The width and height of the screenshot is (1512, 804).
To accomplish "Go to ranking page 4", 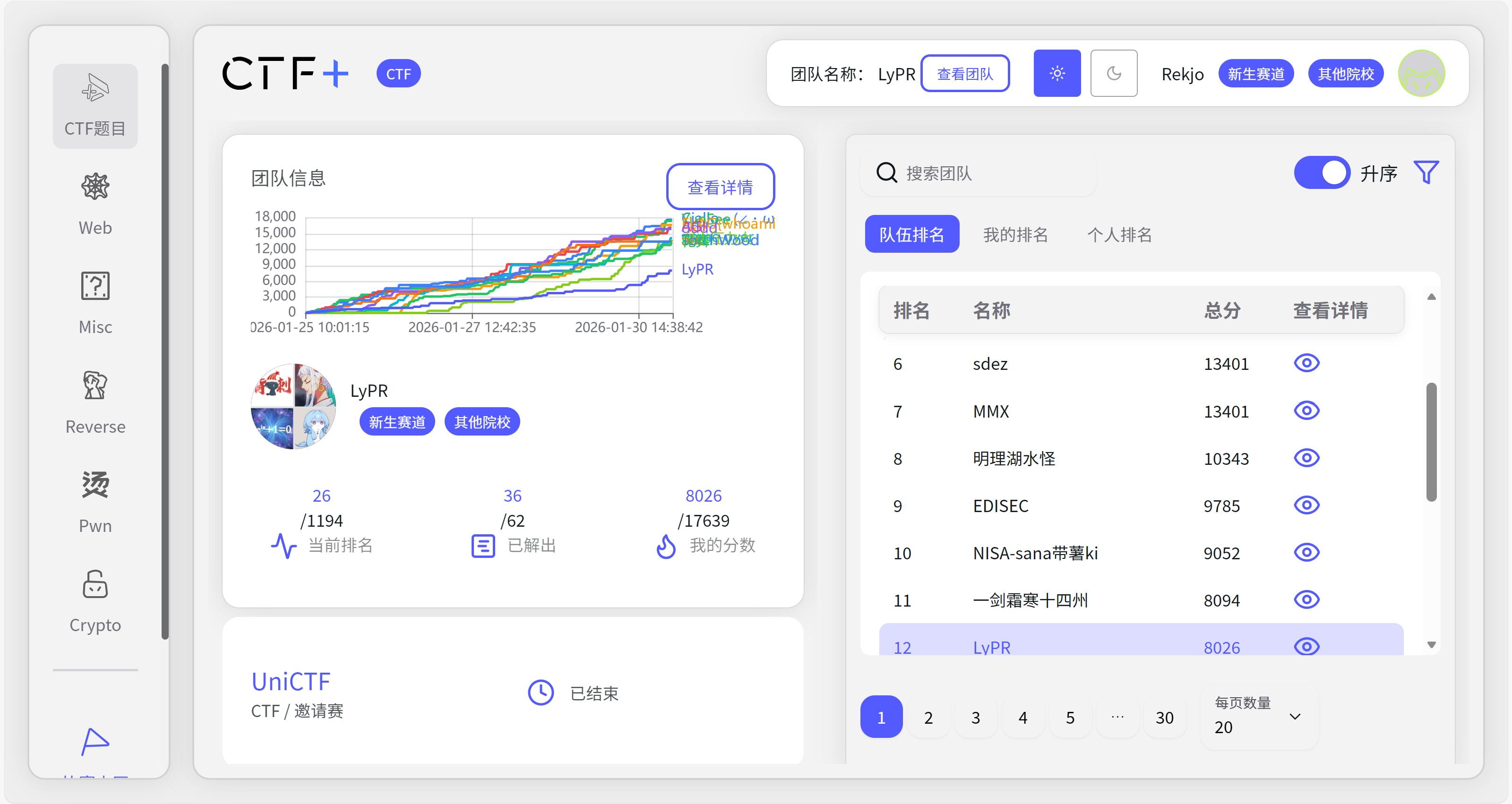I will click(x=1023, y=717).
